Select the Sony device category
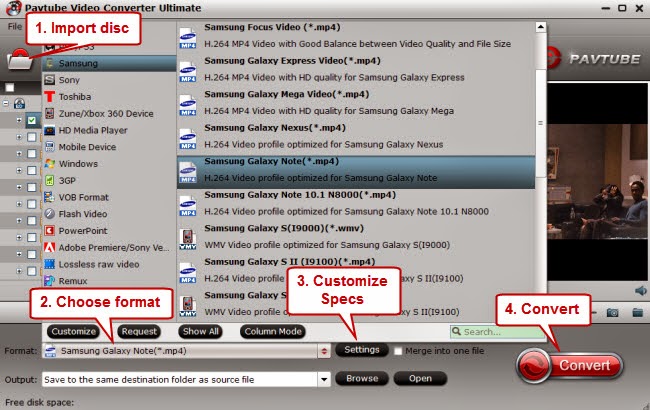The width and height of the screenshot is (650, 410). (109, 80)
